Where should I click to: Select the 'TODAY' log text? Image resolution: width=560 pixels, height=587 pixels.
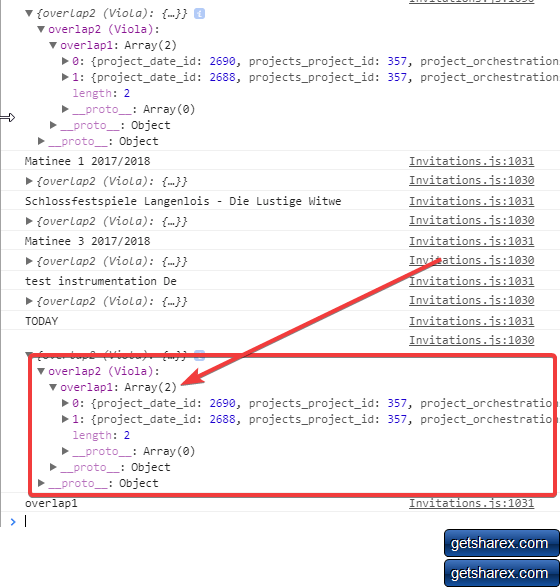pos(42,321)
